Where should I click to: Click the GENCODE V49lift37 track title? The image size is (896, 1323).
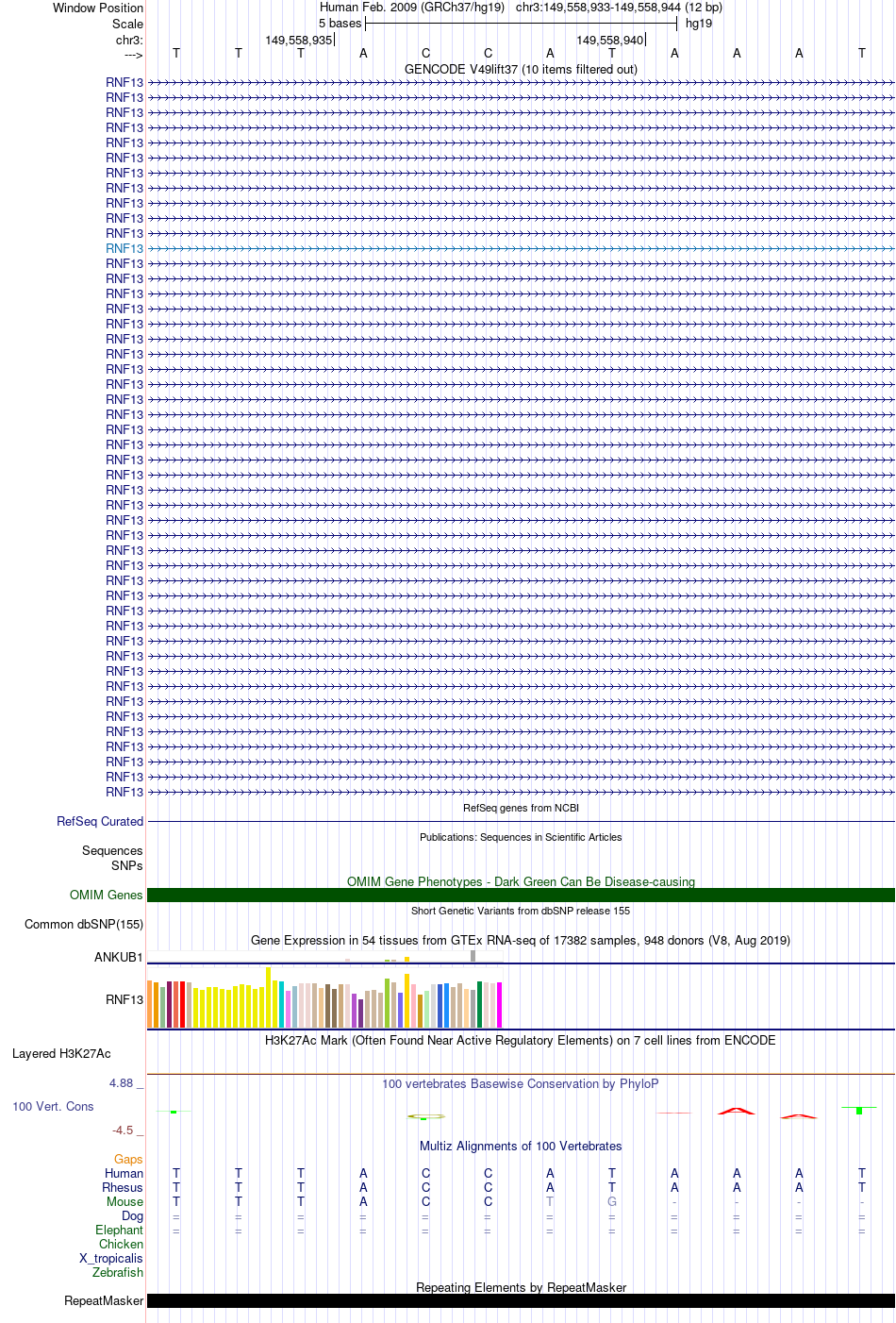pyautogui.click(x=521, y=70)
